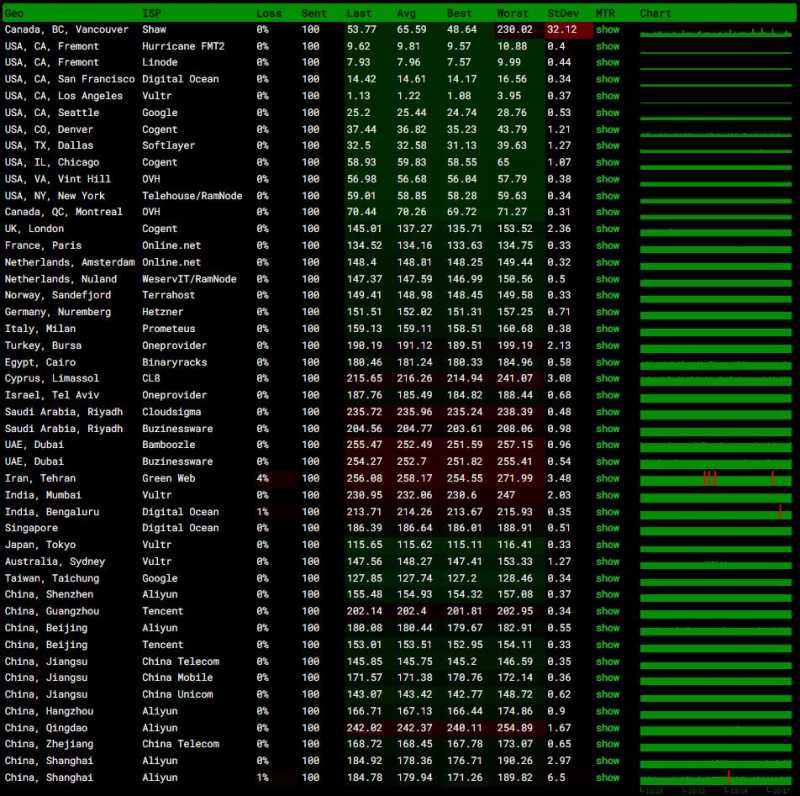This screenshot has width=800, height=796.
Task: Click the MTR column header
Action: (605, 13)
